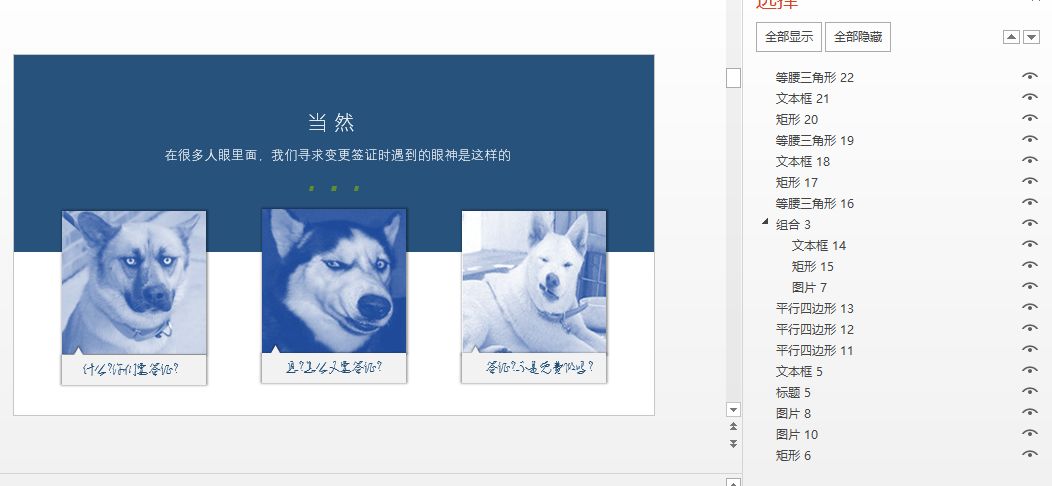Select 文本框 5 list entry

click(799, 371)
